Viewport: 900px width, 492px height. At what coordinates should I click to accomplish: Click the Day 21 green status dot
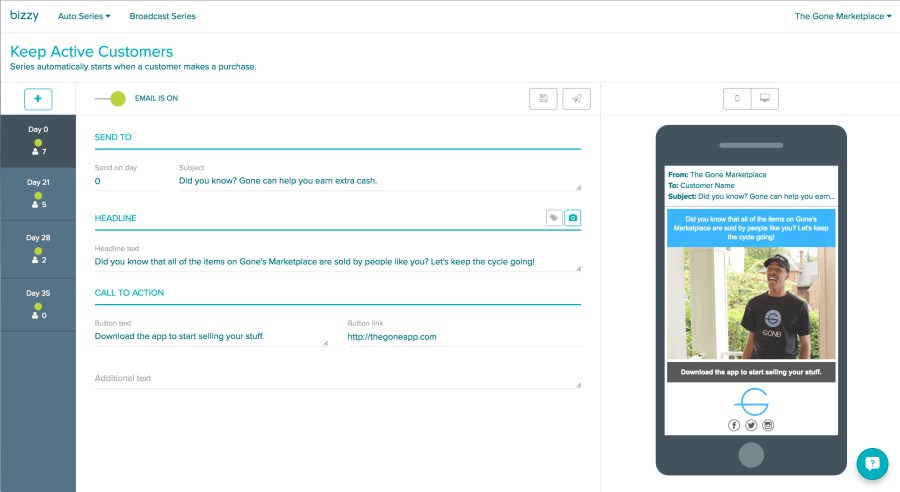pyautogui.click(x=38, y=195)
